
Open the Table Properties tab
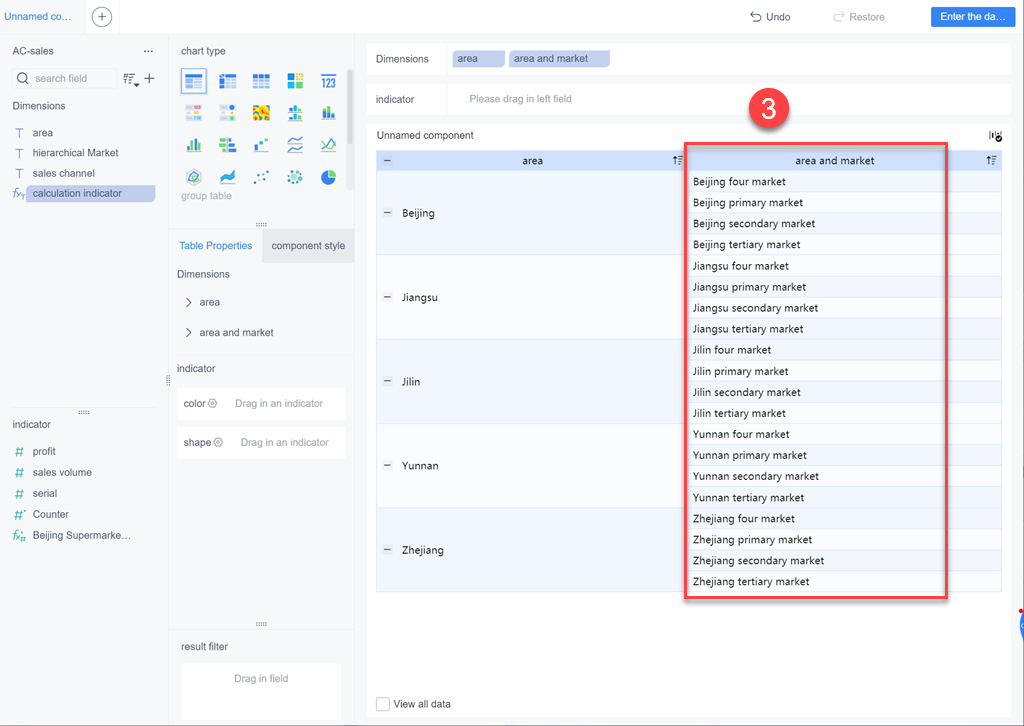(216, 245)
